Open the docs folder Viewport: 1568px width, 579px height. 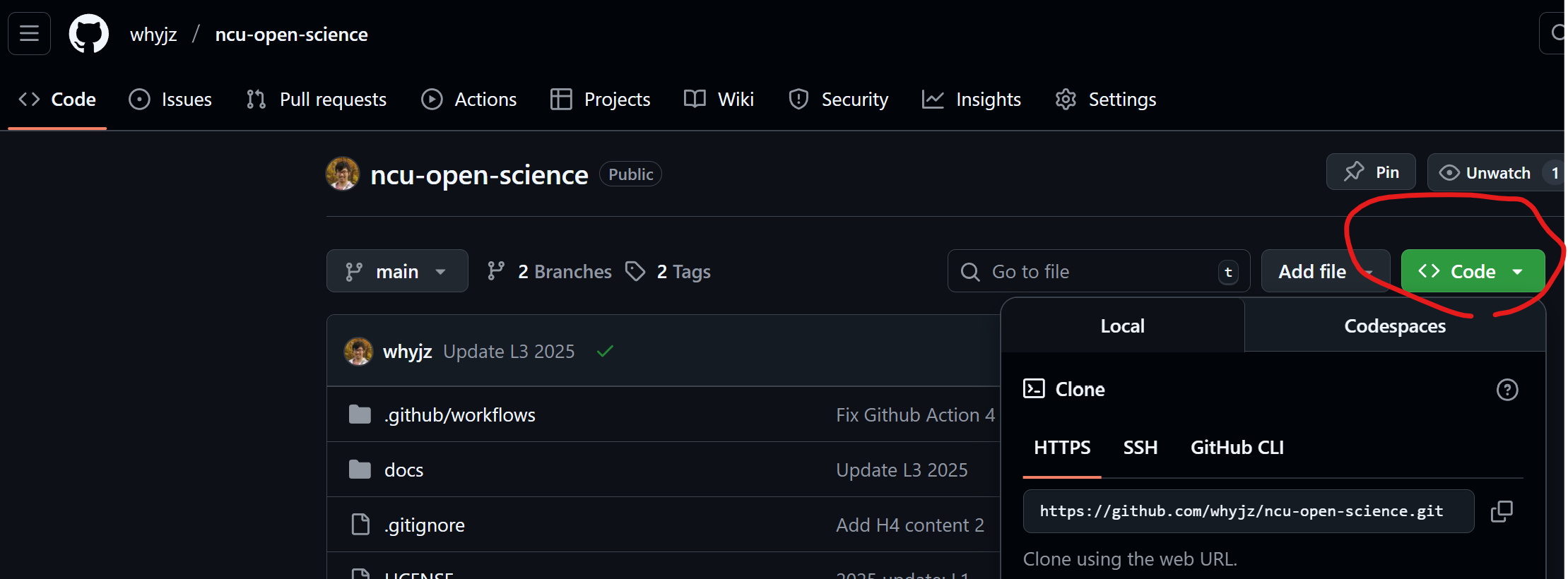pos(403,470)
